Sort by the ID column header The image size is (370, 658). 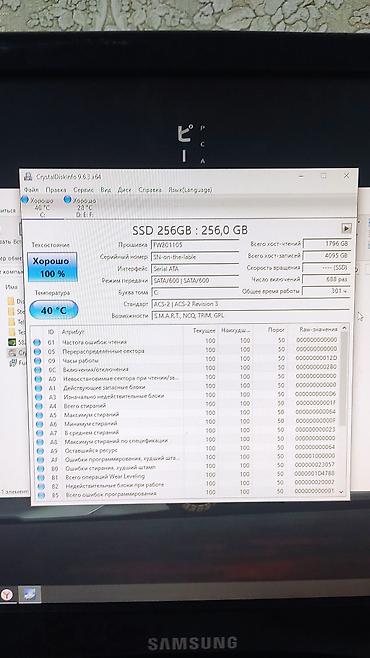tap(51, 332)
